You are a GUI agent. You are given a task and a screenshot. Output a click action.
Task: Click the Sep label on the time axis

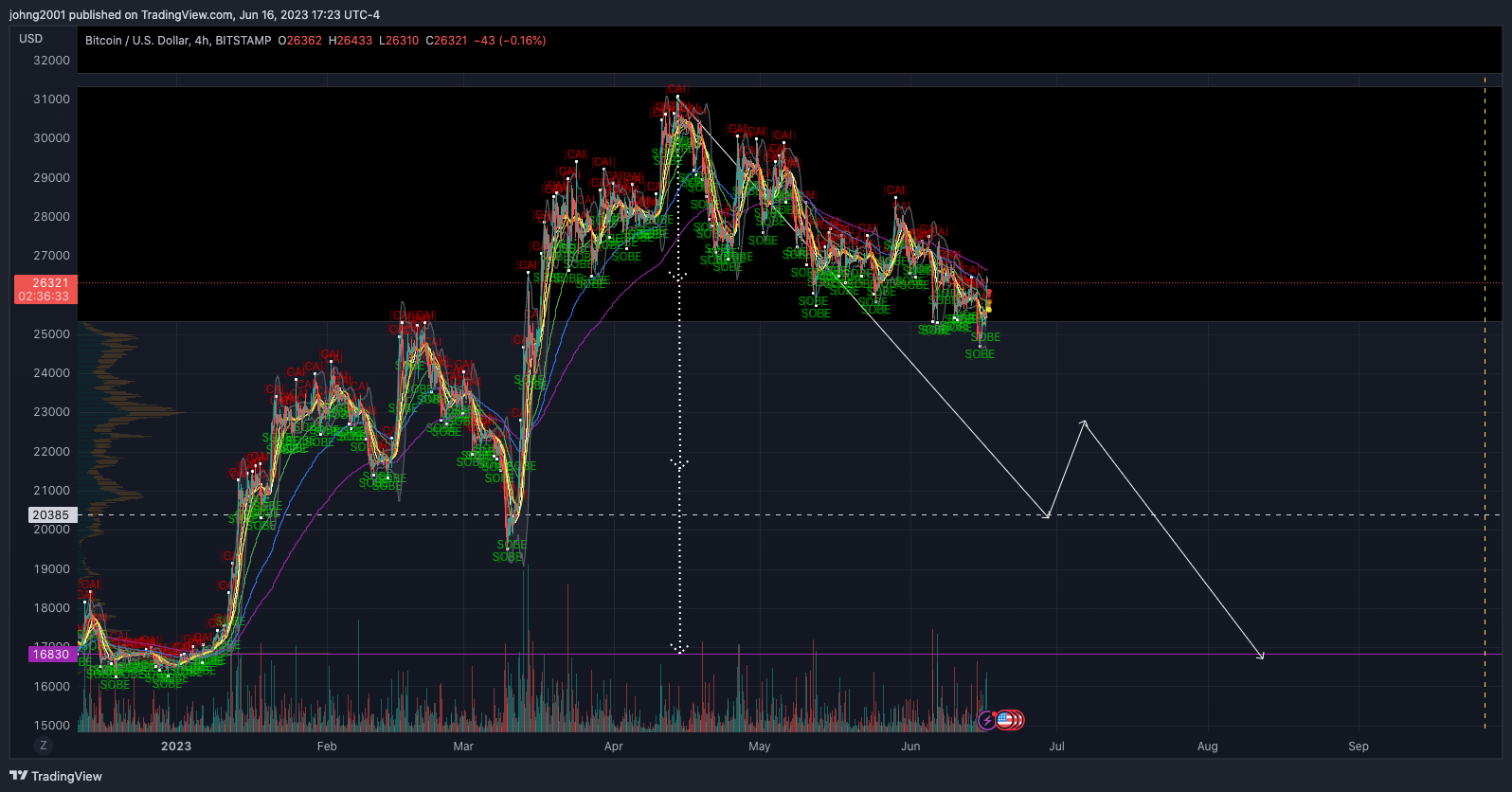(1359, 747)
